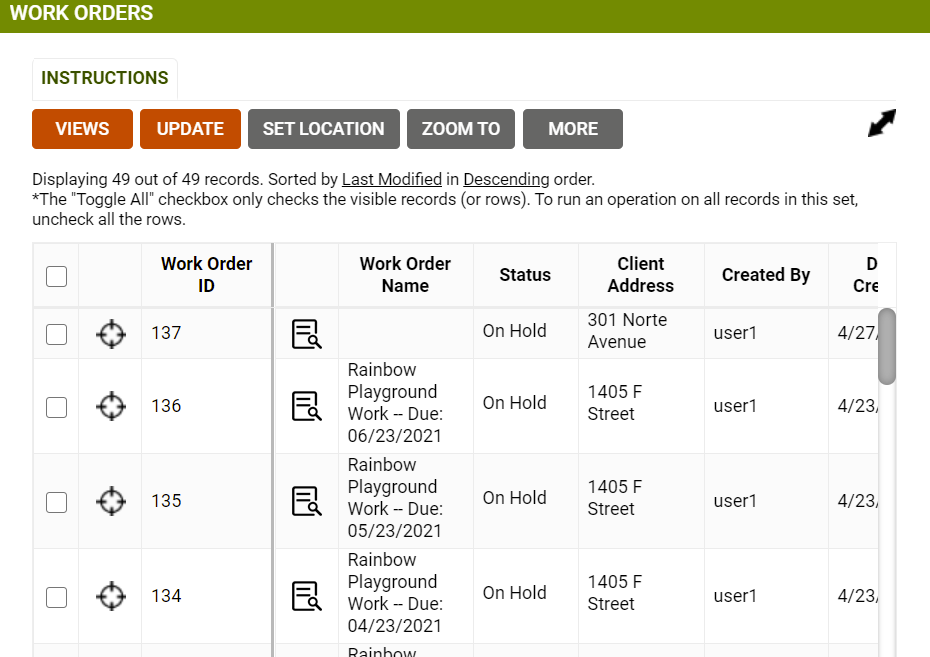Screen dimensions: 930x657
Task: Click locate crosshair icon for work order 136
Action: tap(111, 406)
